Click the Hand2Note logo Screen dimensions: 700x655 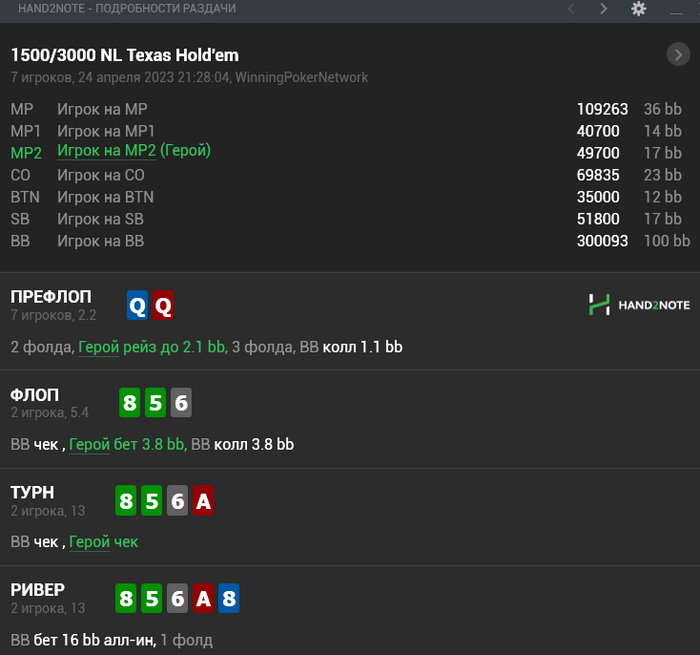click(x=638, y=305)
